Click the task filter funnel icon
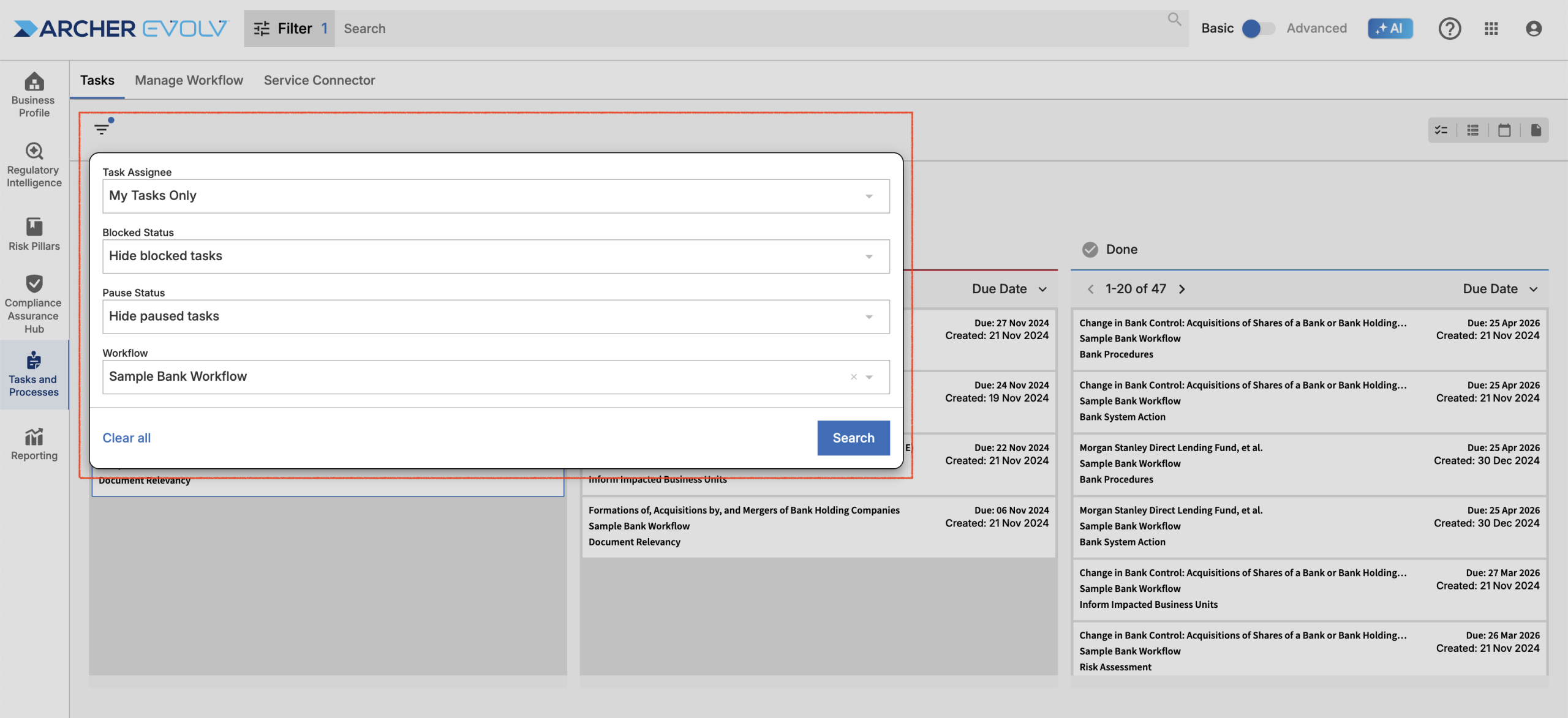Screen dimensions: 1568x718 tap(102, 129)
